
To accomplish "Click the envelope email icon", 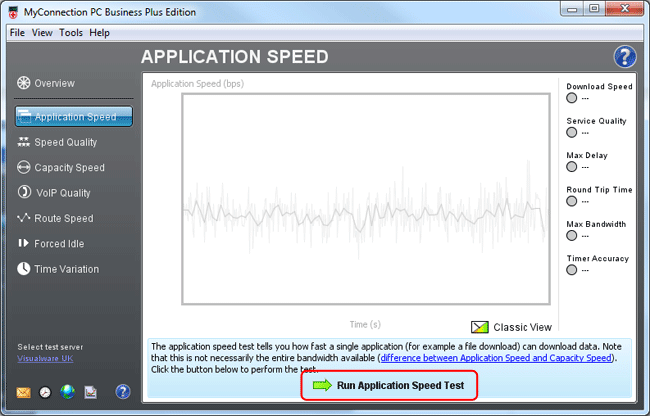I will coord(23,392).
